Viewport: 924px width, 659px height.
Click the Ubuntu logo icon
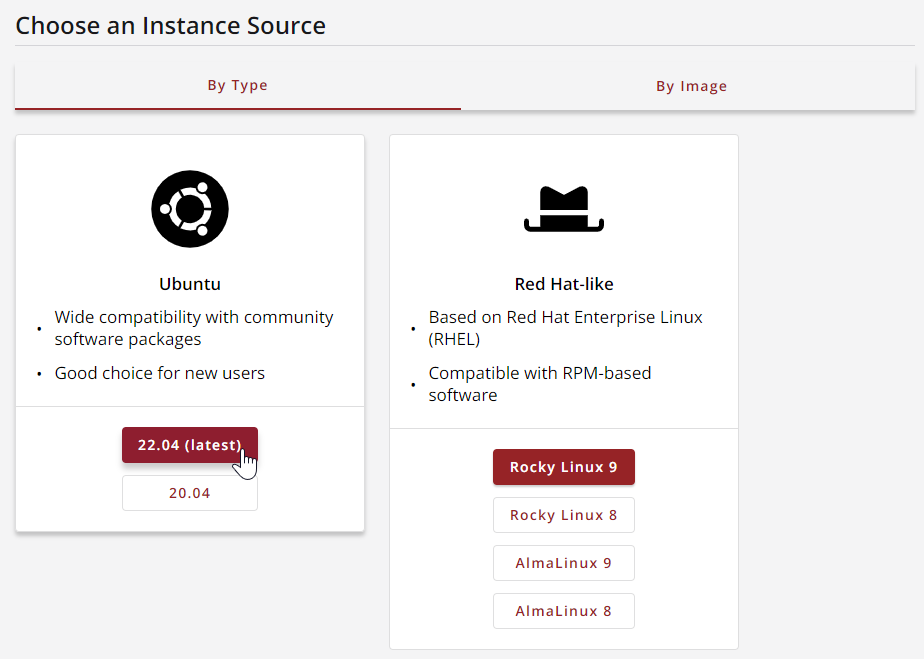(x=190, y=209)
